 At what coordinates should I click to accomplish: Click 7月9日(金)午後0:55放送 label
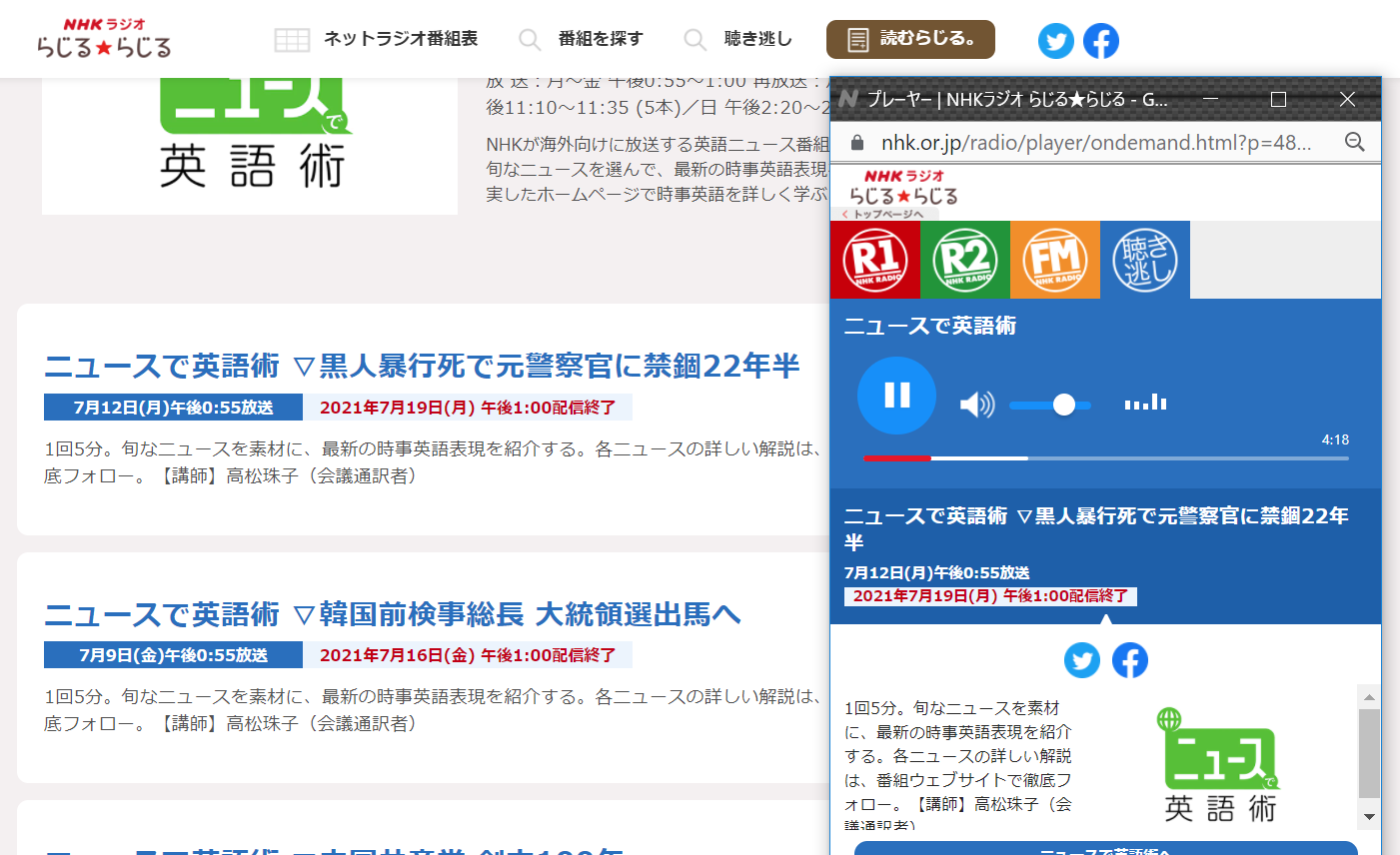173,655
